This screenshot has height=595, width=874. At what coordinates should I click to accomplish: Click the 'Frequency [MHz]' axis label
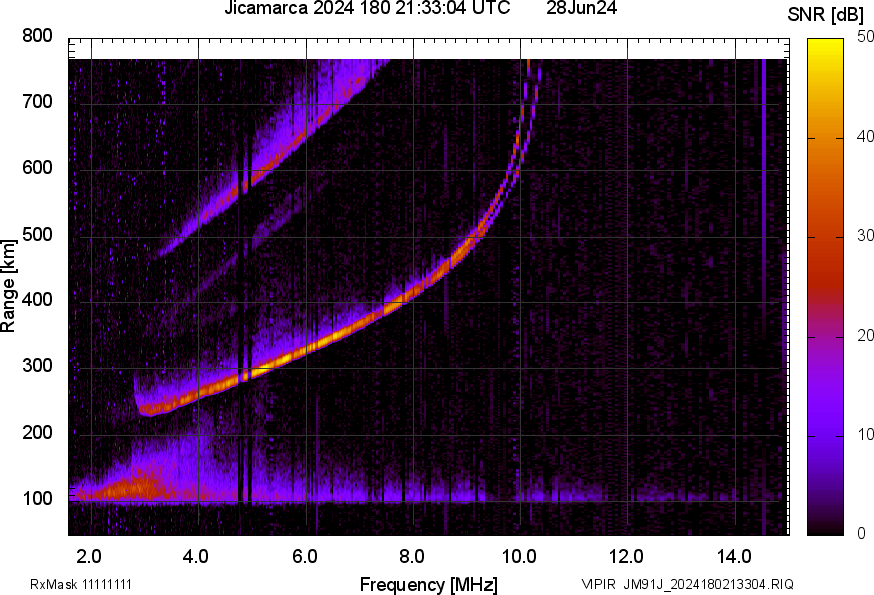tap(429, 584)
